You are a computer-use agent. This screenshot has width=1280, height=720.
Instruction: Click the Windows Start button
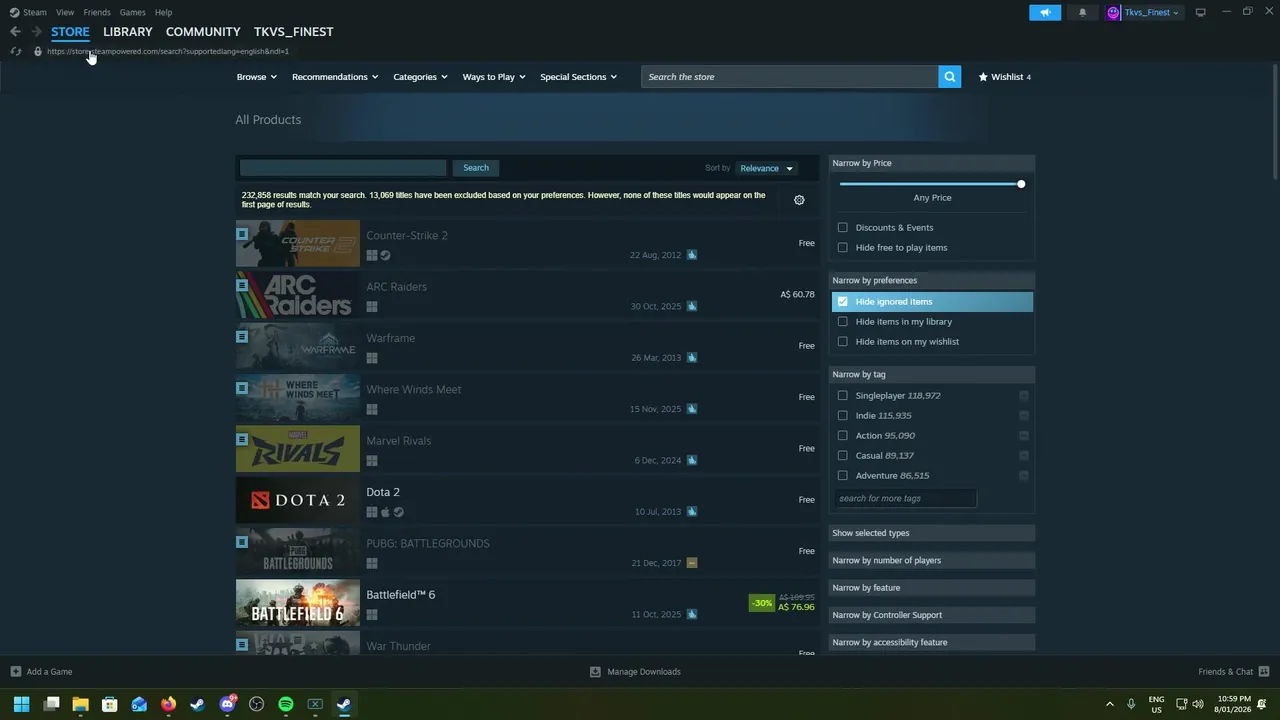[x=21, y=704]
